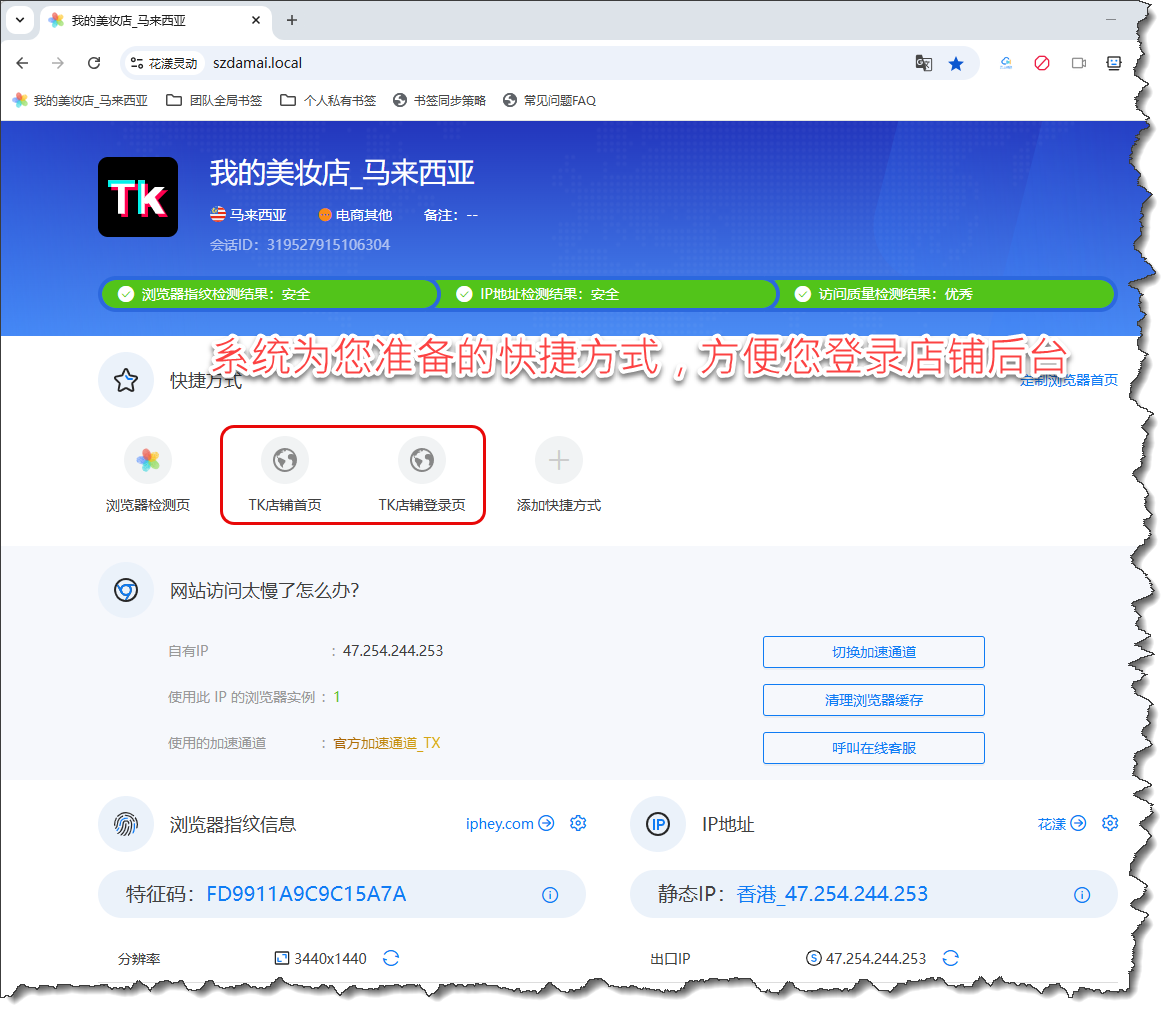This screenshot has width=1176, height=1020.
Task: Click the 浏览器指纹检测结果: 安全 status bar
Action: pyautogui.click(x=268, y=294)
